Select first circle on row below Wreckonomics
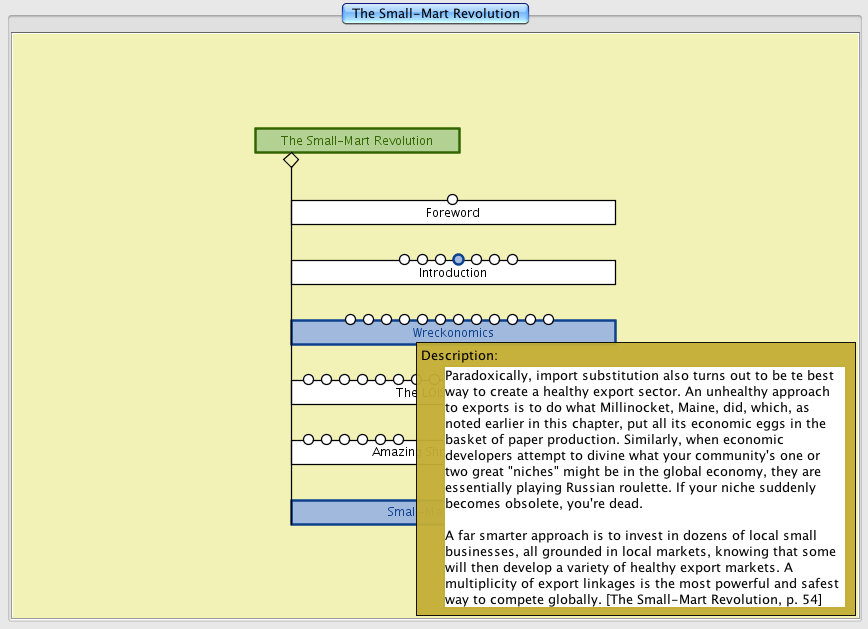868x629 pixels. tap(308, 380)
